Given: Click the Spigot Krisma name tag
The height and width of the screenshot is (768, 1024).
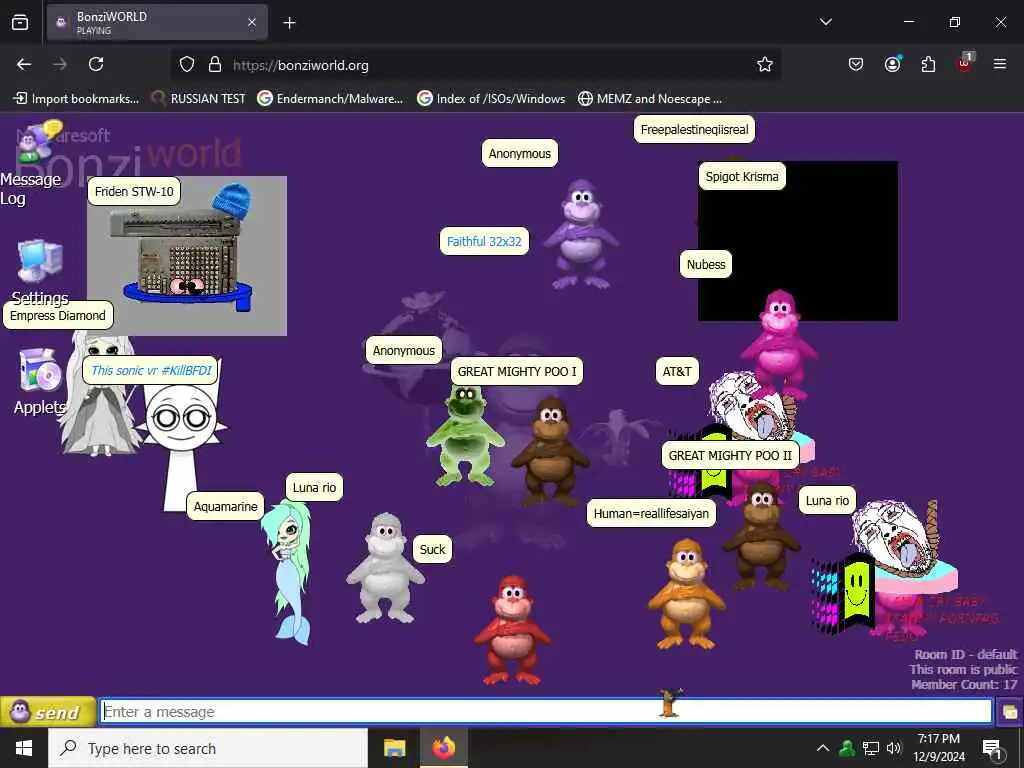Looking at the screenshot, I should [742, 176].
